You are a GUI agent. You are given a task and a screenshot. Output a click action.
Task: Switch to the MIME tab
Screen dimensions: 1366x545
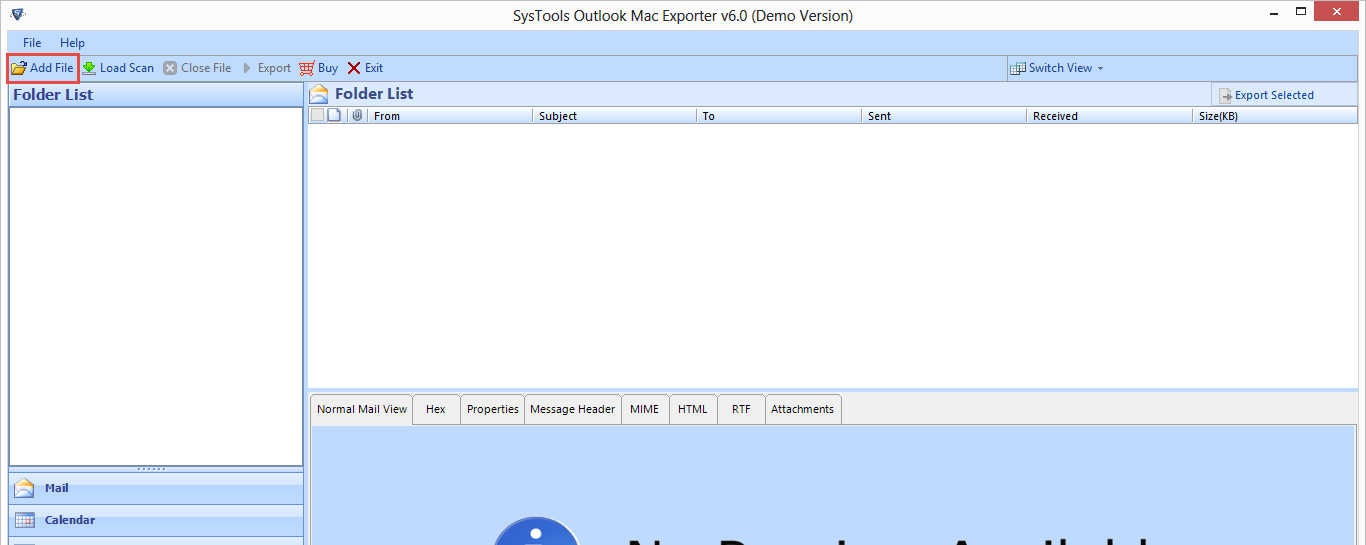point(645,409)
